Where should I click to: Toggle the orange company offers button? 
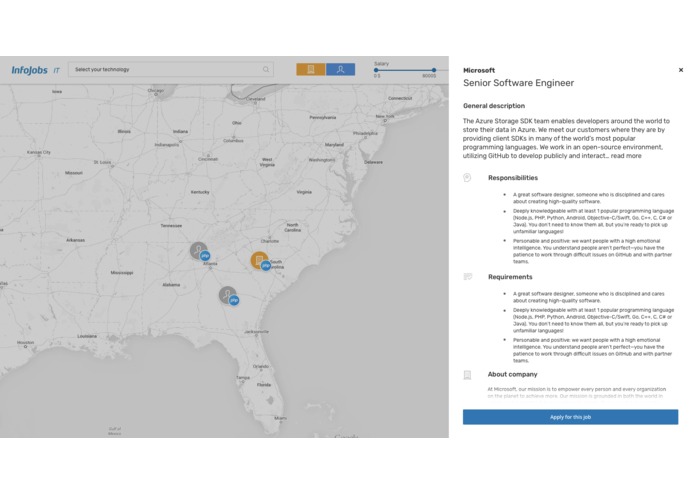click(x=311, y=70)
